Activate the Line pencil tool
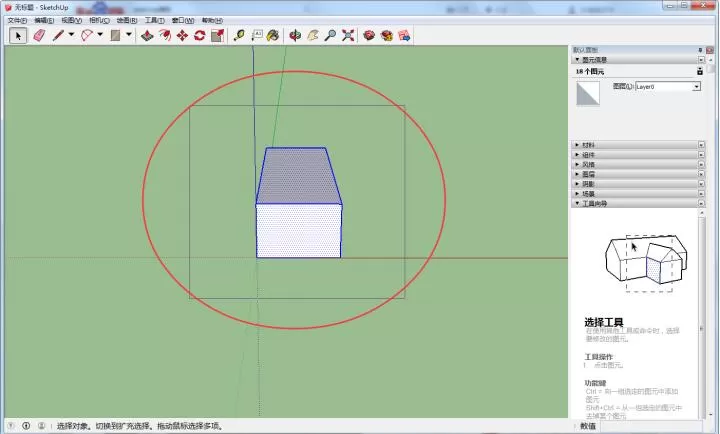The width and height of the screenshot is (720, 434). click(58, 35)
